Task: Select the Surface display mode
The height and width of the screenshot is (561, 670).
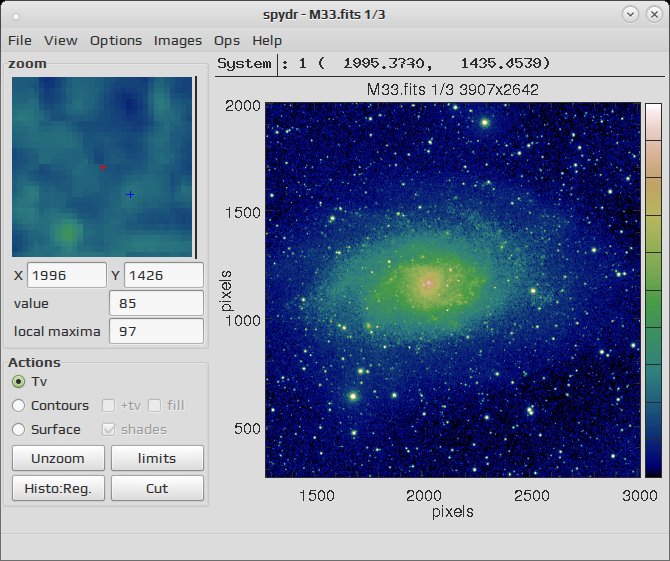Action: click(18, 429)
